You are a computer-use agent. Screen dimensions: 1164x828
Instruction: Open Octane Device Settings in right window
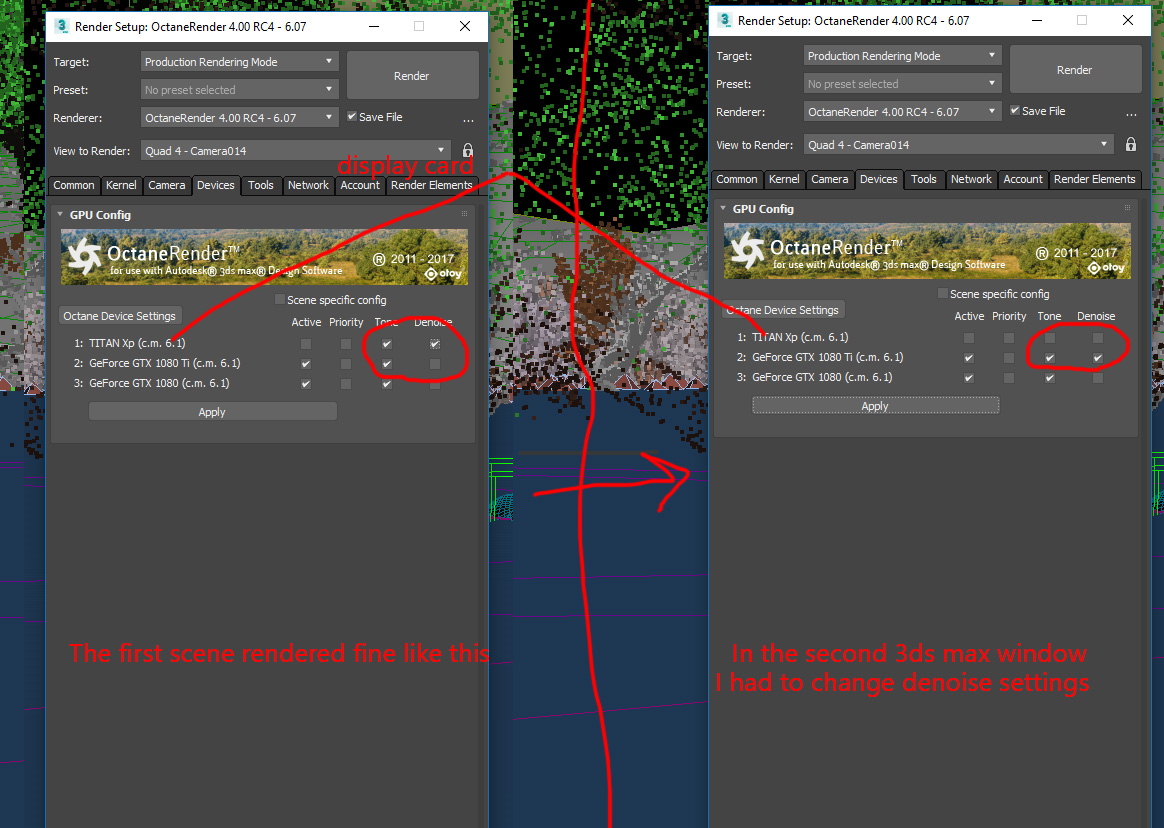(x=782, y=310)
